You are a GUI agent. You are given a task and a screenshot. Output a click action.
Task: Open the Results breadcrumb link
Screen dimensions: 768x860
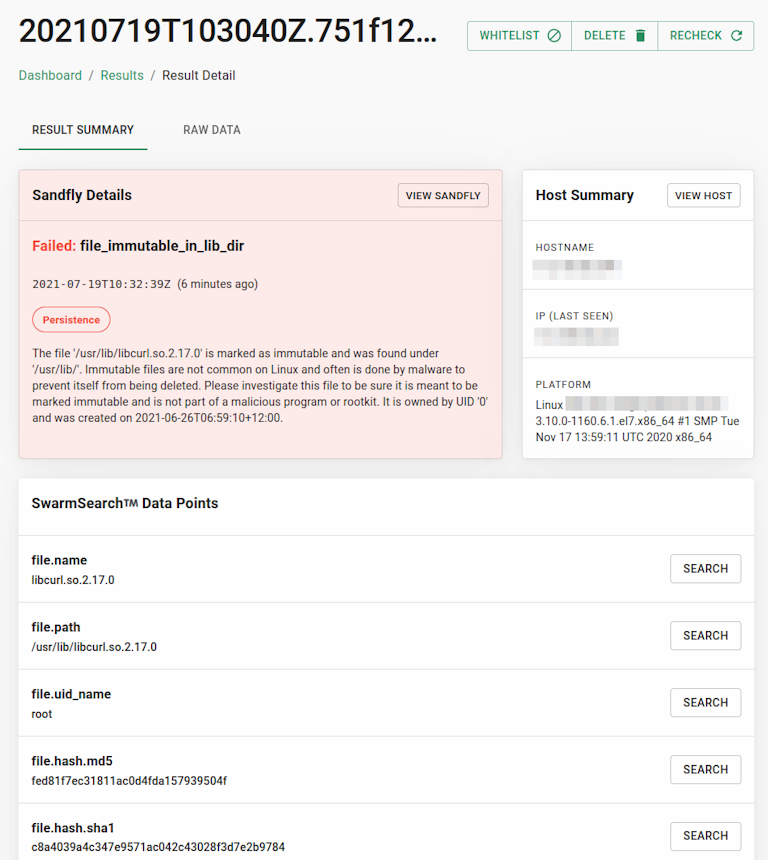[122, 75]
